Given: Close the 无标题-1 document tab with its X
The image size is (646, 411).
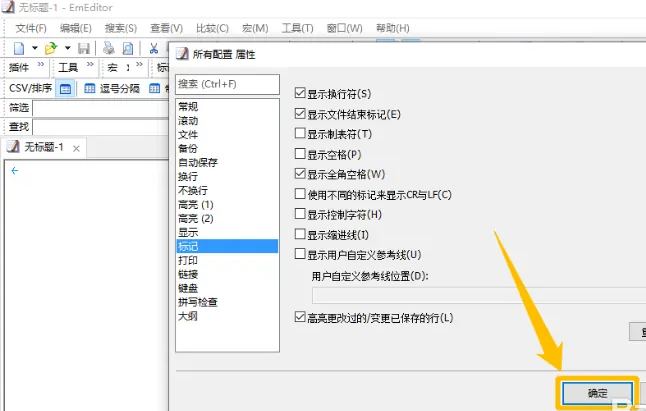Looking at the screenshot, I should pos(76,148).
